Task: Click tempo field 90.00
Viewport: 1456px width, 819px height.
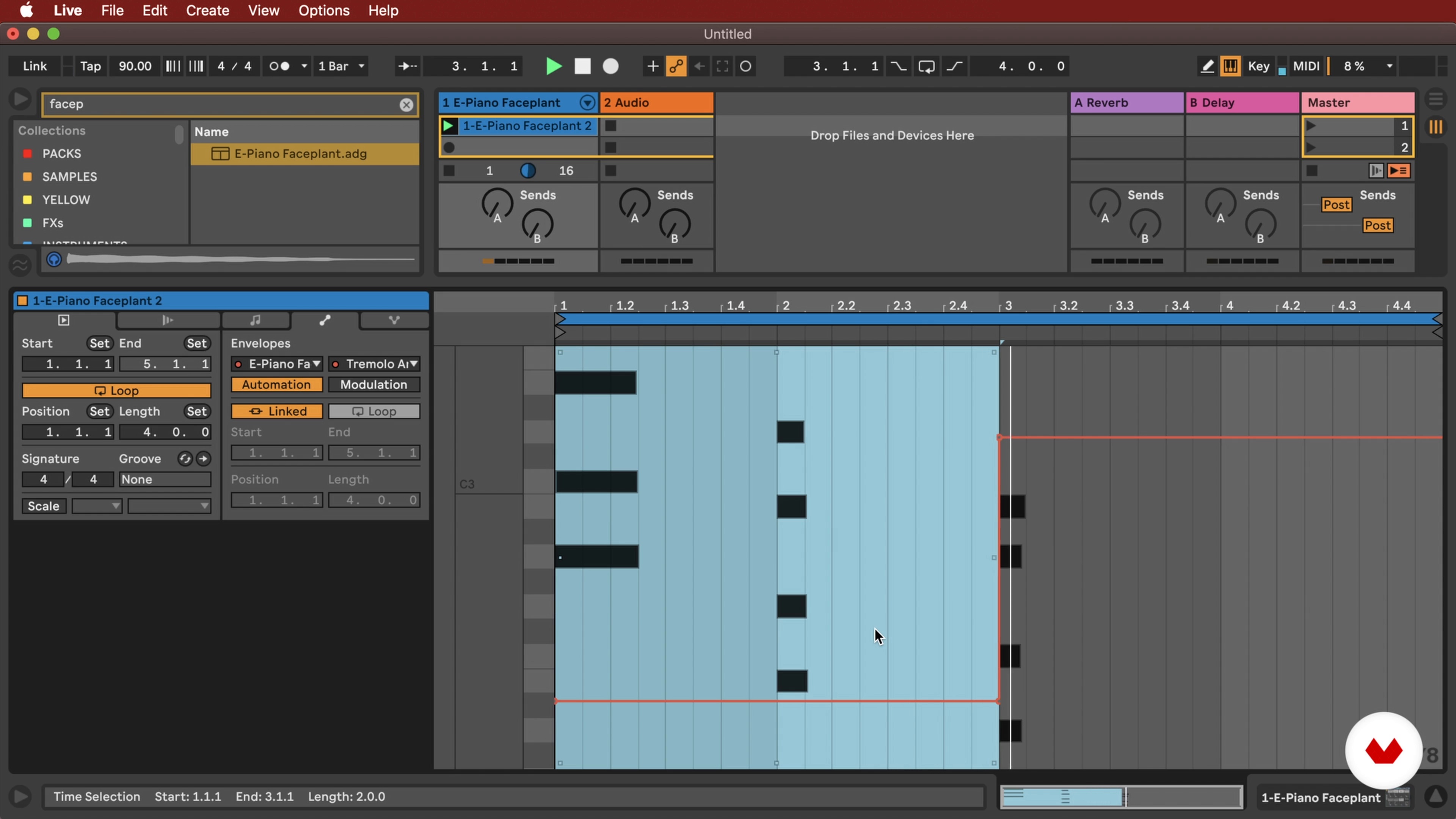Action: pos(135,66)
